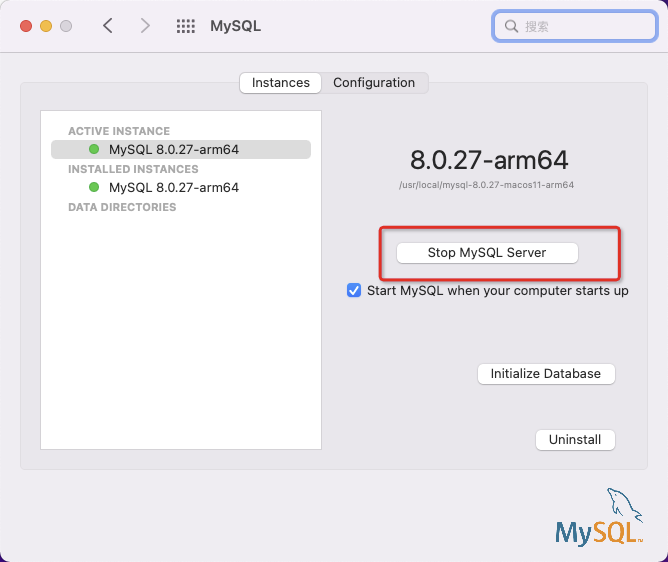This screenshot has height=562, width=668.
Task: Click the DATA DIRECTORIES header
Action: pyautogui.click(x=122, y=207)
